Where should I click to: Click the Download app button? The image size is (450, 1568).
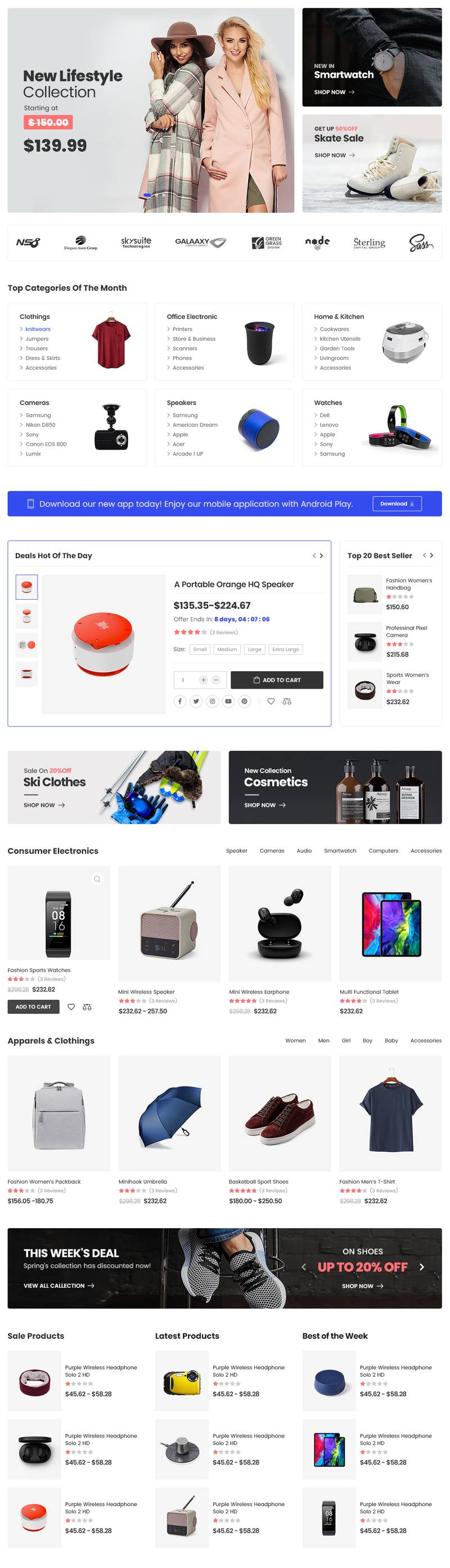tap(397, 504)
